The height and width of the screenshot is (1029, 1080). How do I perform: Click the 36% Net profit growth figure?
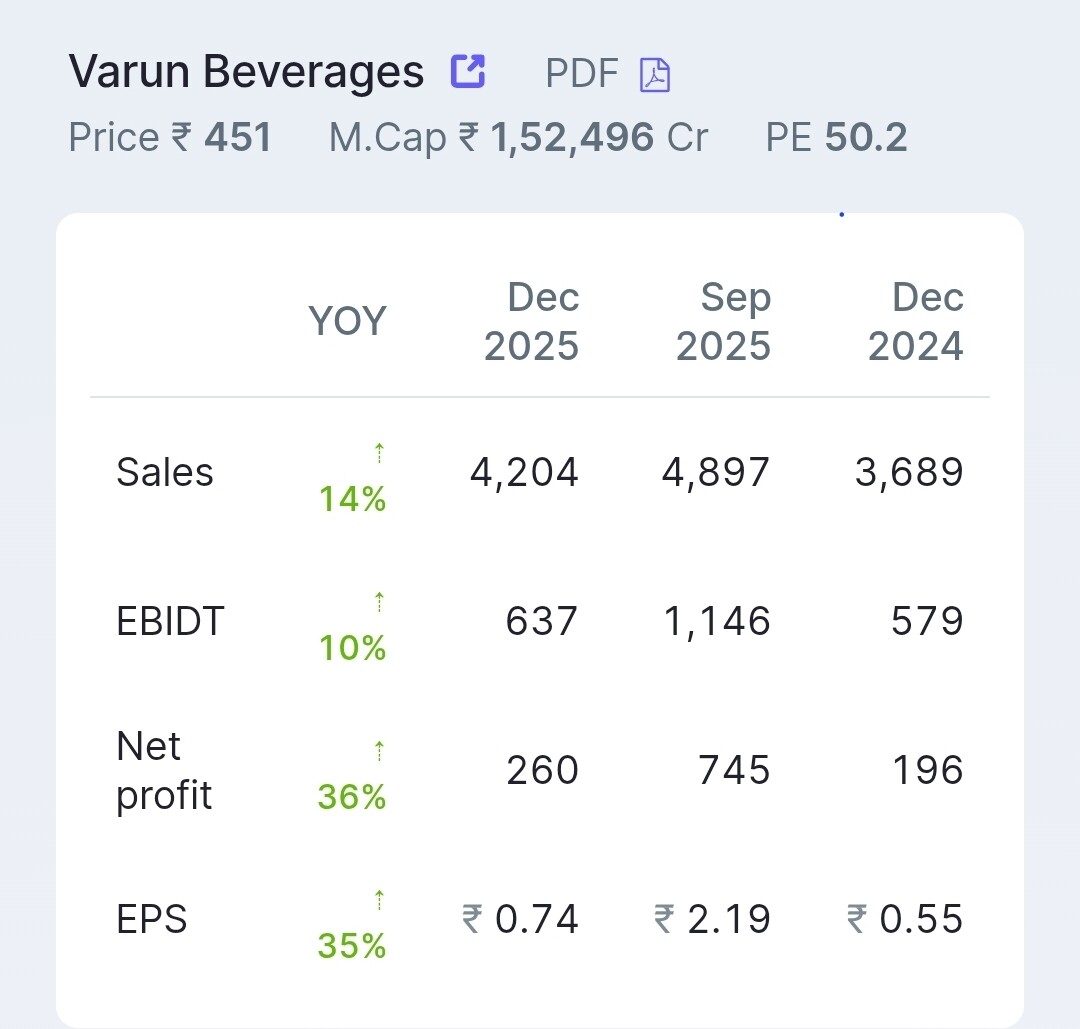[x=352, y=797]
